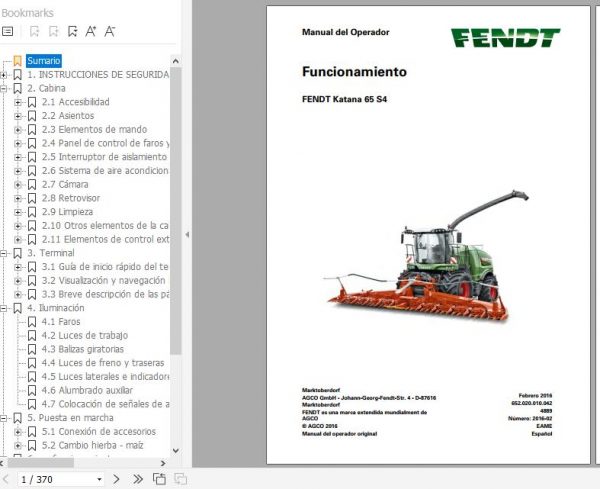
Task: Expand the 2.3 Elementos de mando node
Action: [x=18, y=130]
